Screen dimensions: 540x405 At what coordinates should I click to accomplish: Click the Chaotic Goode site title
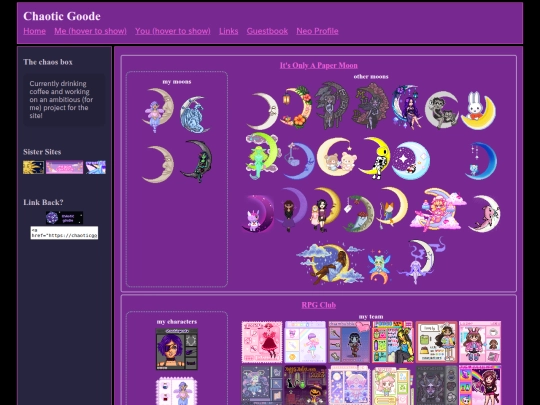point(62,16)
